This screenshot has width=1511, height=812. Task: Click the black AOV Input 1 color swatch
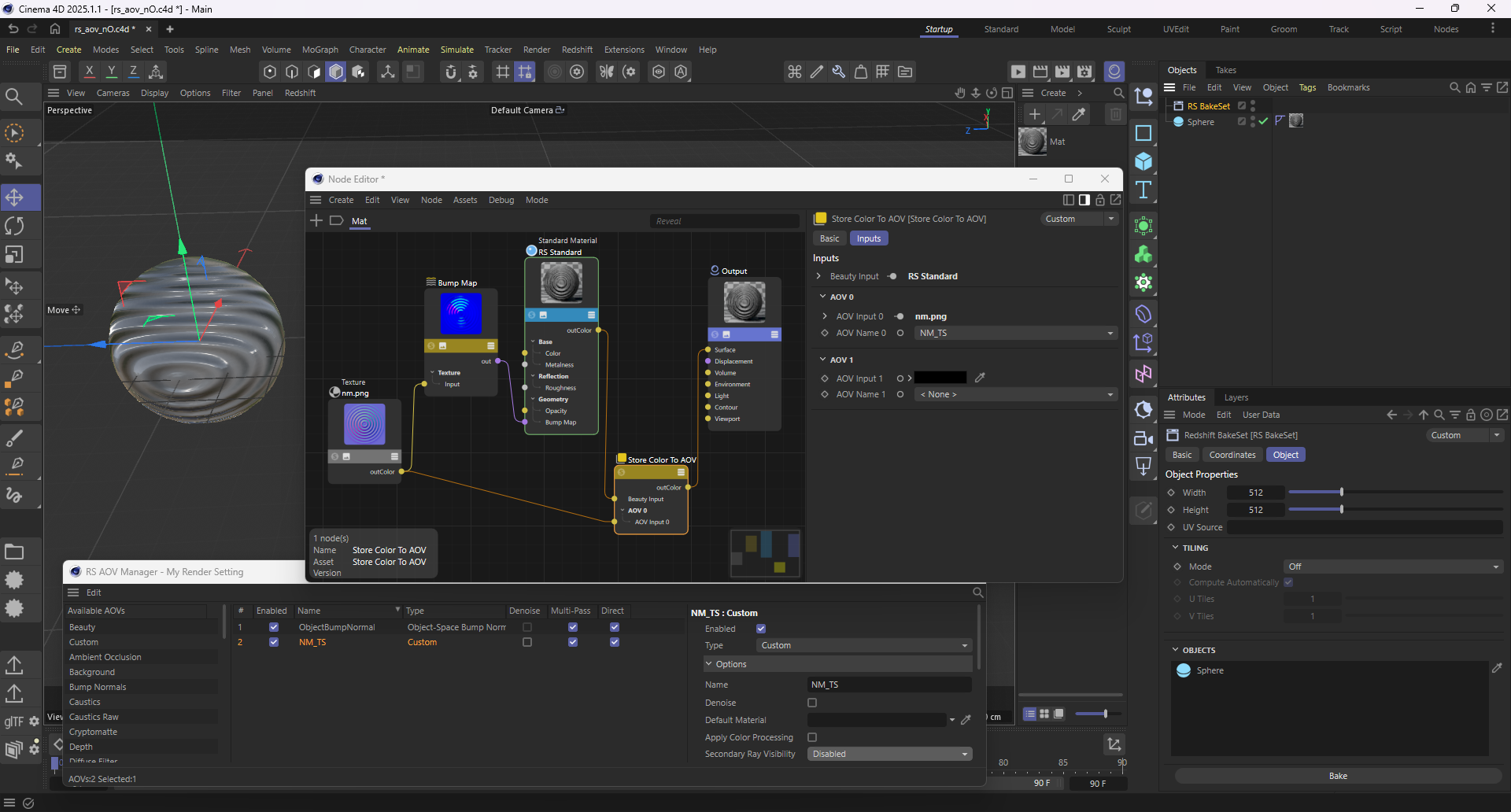click(940, 378)
